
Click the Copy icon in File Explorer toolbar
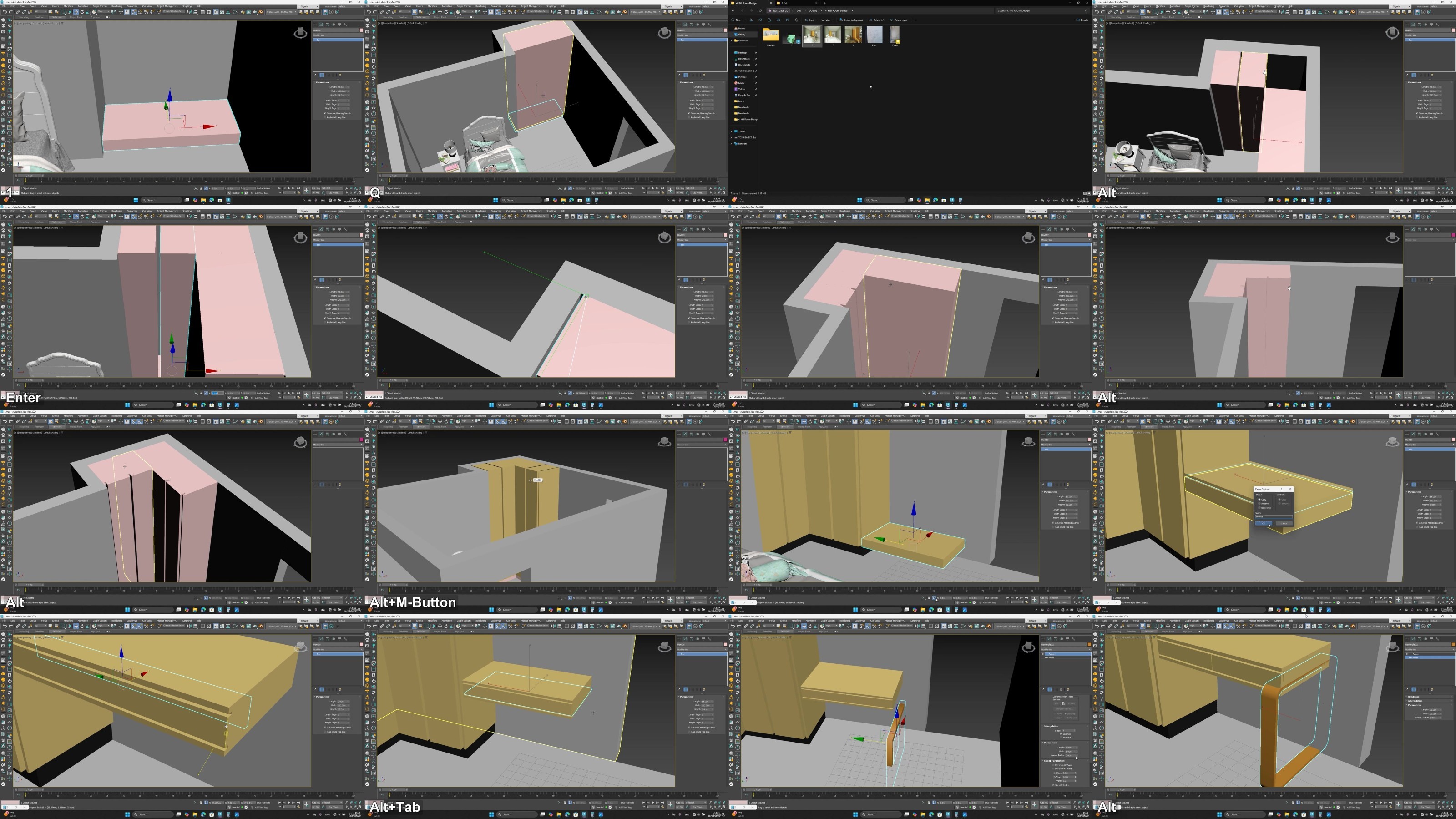[x=760, y=20]
